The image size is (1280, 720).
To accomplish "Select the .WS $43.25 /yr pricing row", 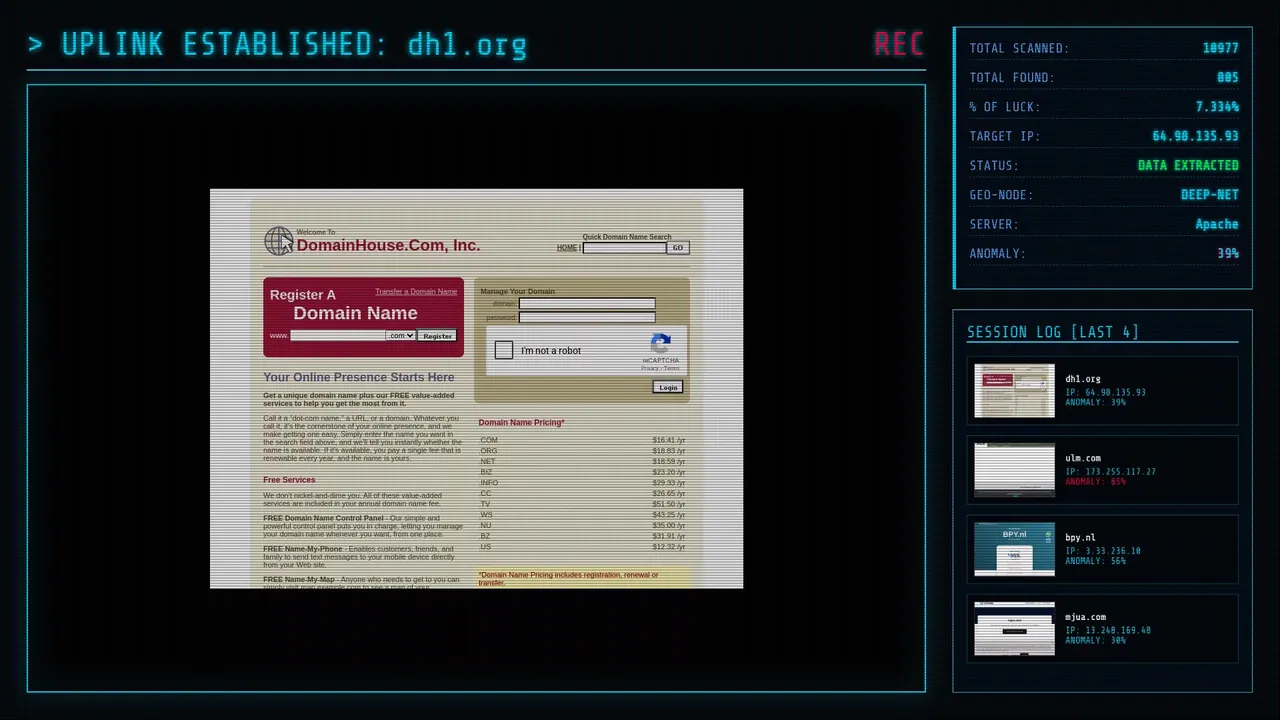I will 582,515.
